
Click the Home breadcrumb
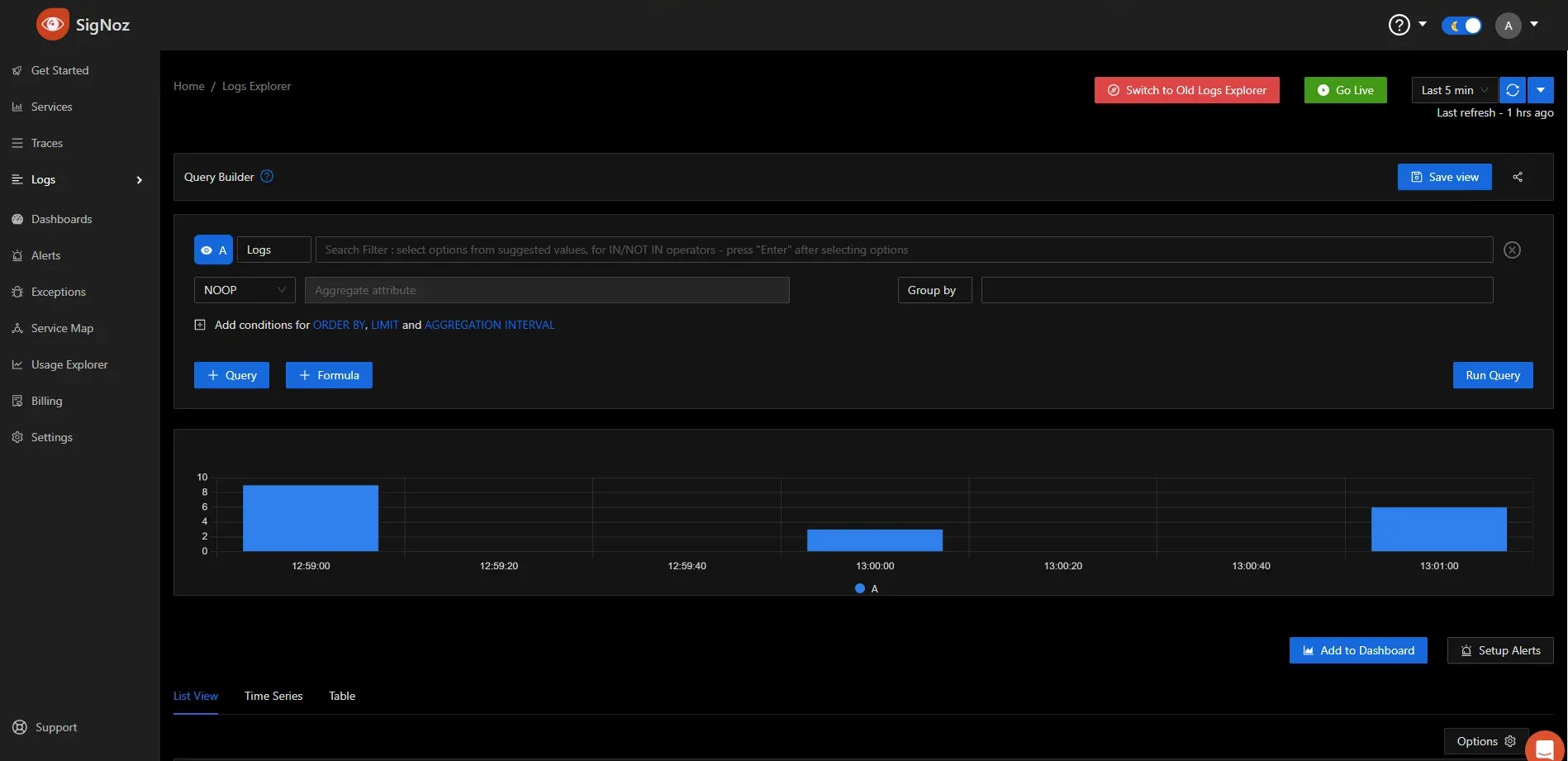pos(189,86)
